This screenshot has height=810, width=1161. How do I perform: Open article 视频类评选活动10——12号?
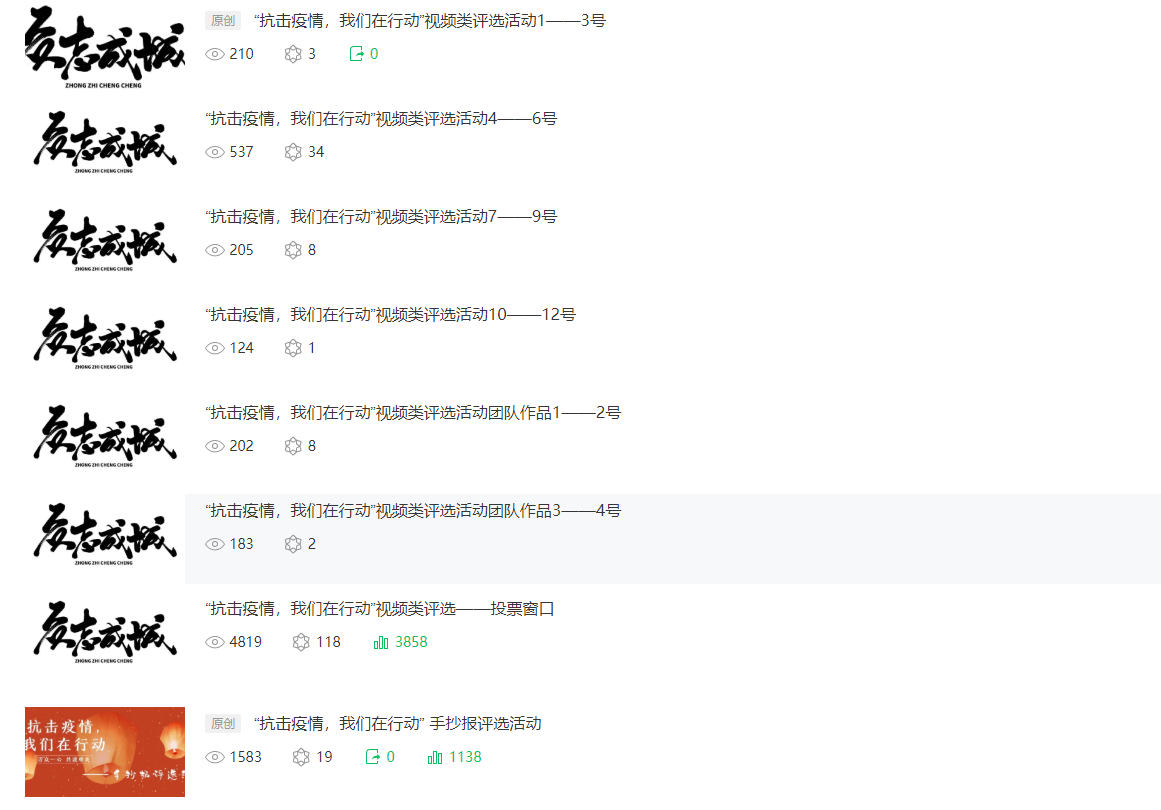390,315
